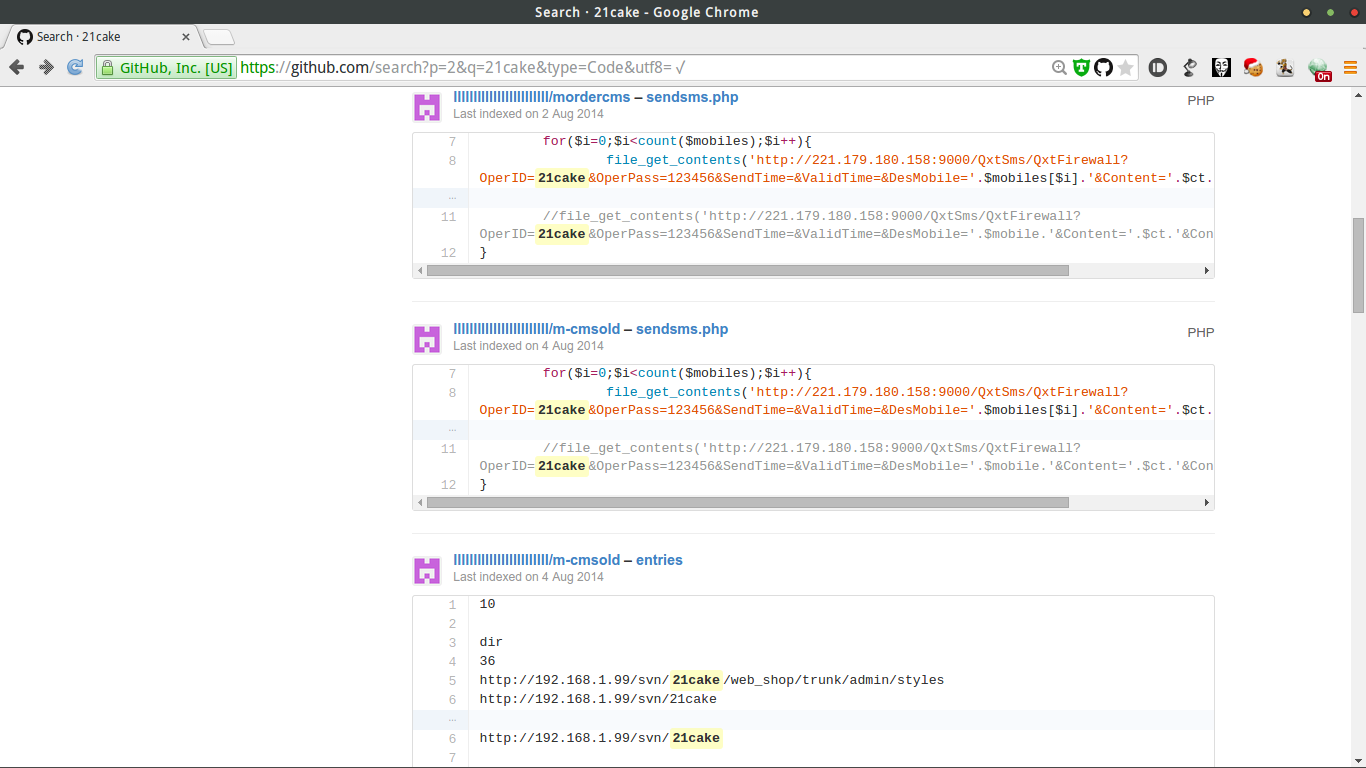Open the green shield T extension icon

click(1081, 68)
